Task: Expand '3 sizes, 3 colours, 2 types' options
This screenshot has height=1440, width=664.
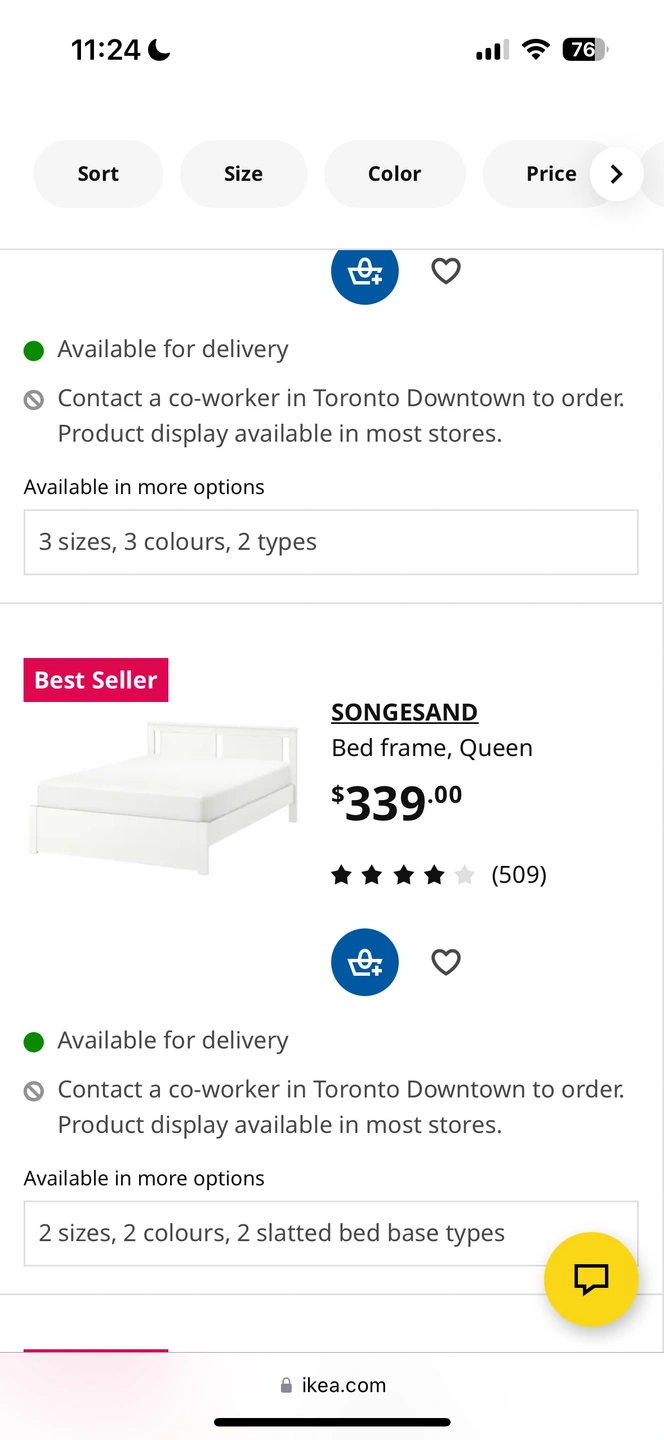Action: pyautogui.click(x=331, y=542)
